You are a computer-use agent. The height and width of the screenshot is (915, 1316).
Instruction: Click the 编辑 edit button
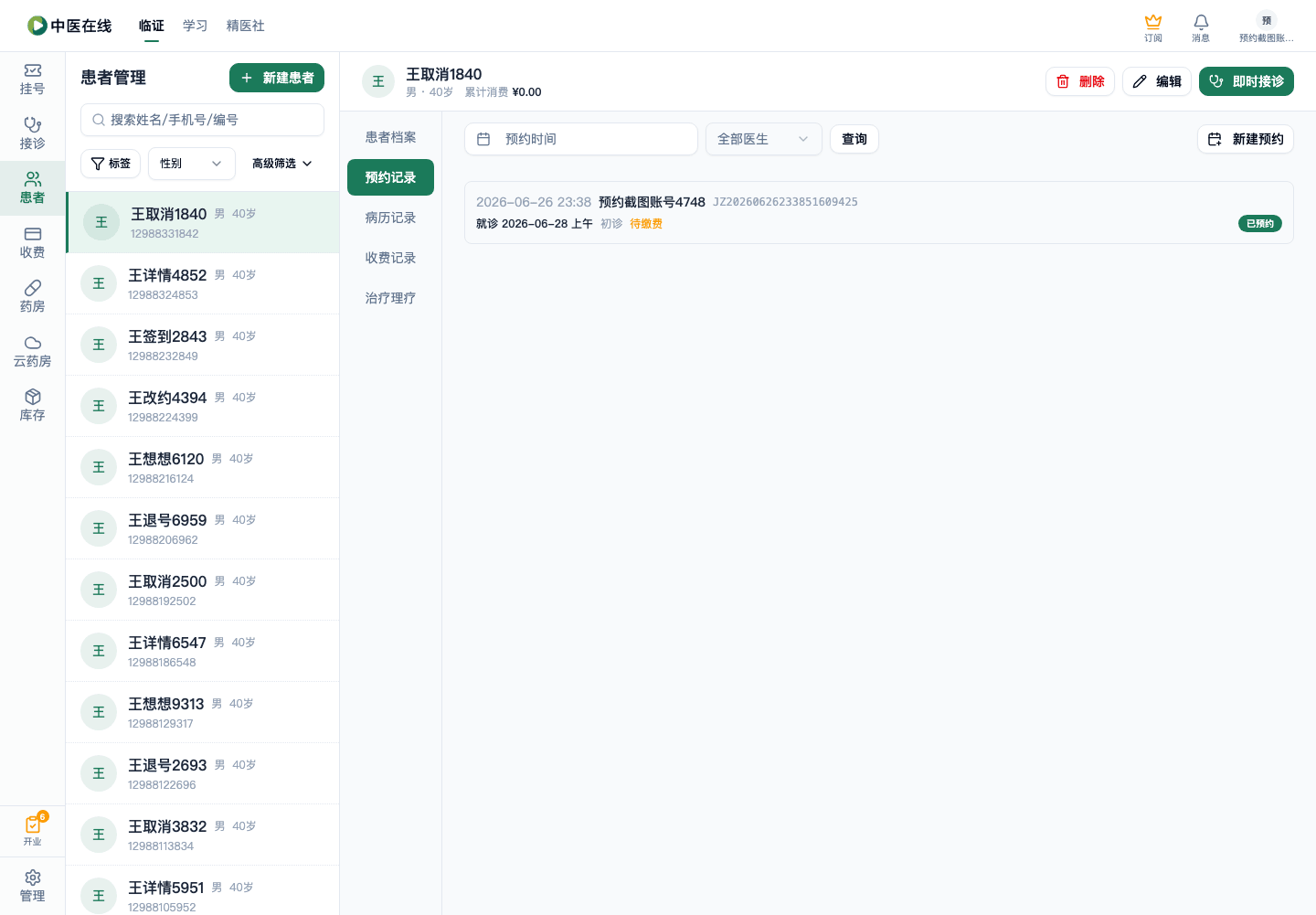1157,81
